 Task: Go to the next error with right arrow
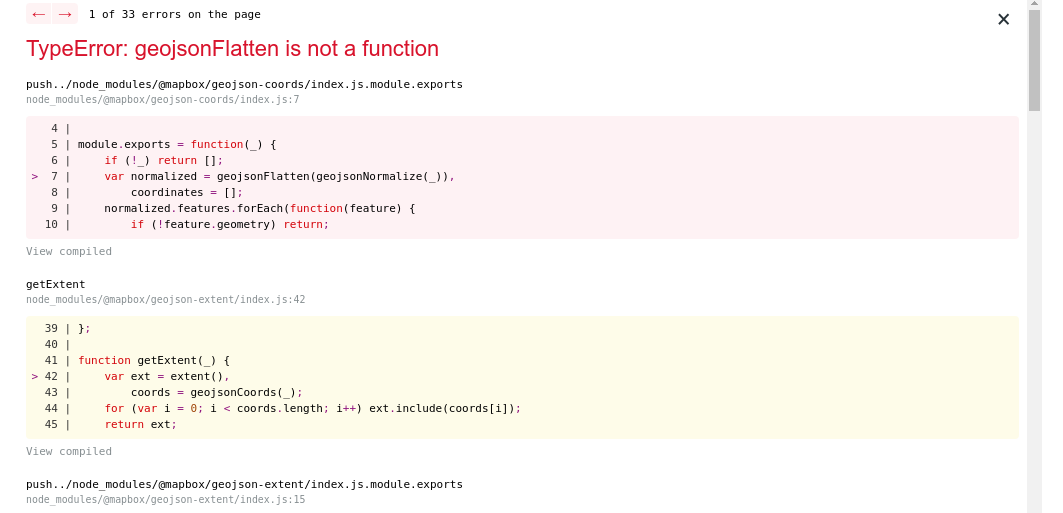[x=65, y=14]
